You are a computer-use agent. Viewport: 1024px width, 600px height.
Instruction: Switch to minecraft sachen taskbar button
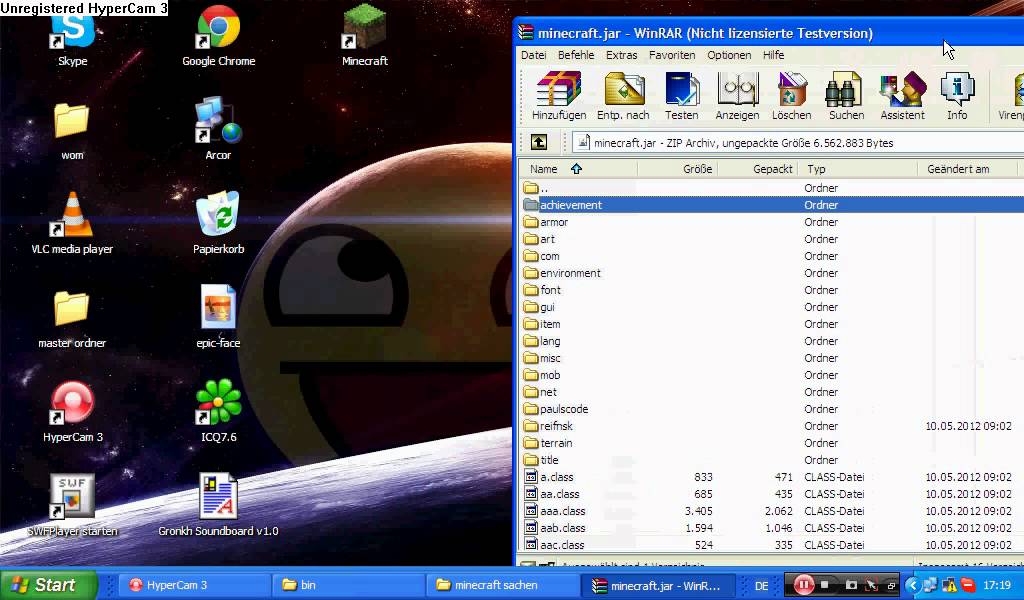point(503,585)
